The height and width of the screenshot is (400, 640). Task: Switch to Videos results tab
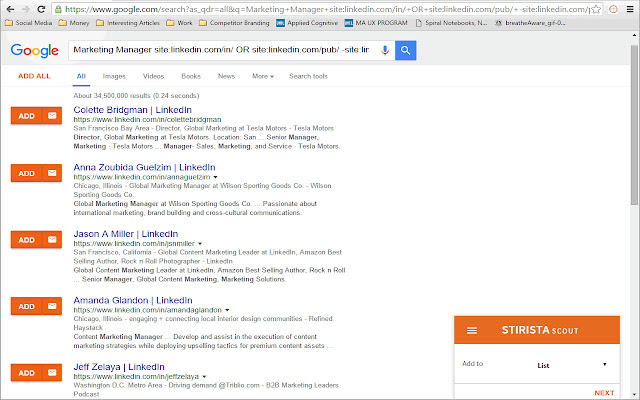click(153, 76)
